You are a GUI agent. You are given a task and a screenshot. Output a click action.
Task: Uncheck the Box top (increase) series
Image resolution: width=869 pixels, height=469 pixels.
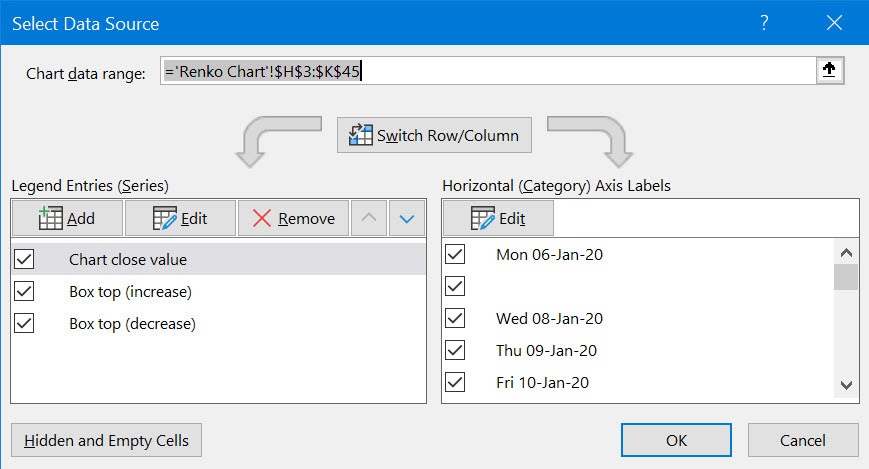pos(24,291)
